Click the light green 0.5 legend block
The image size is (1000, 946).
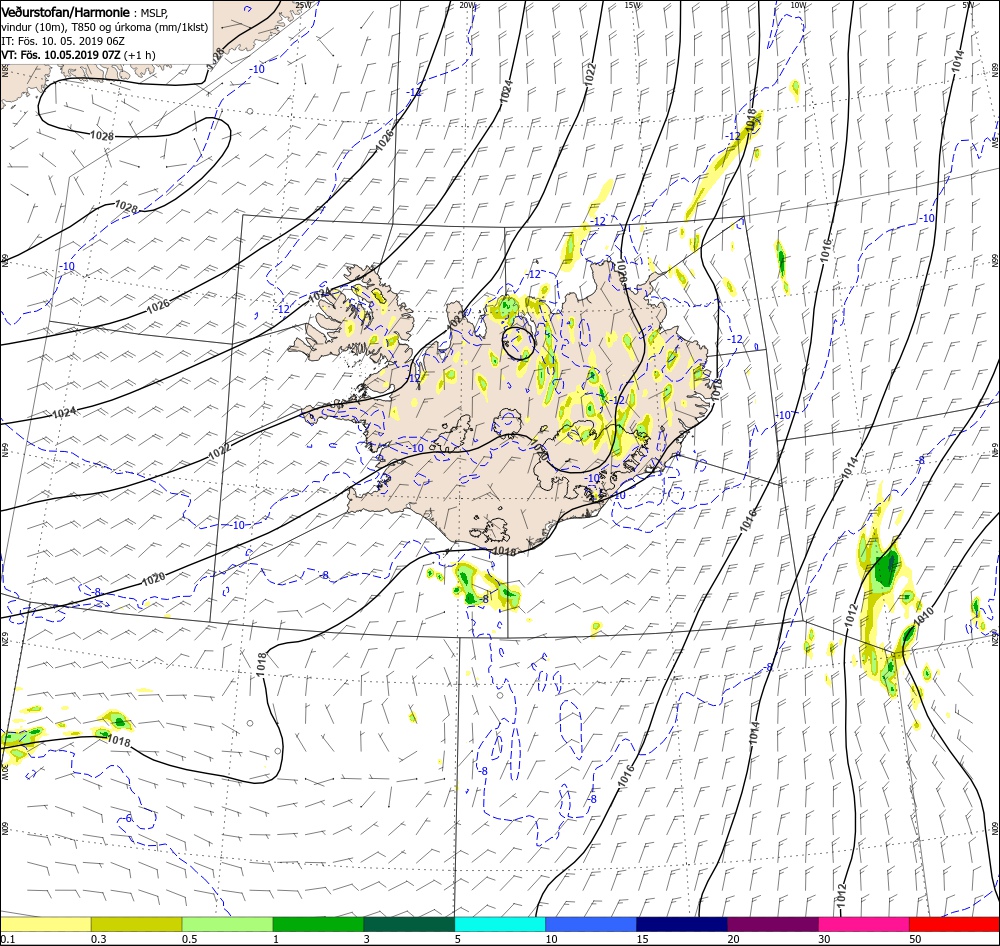point(227,924)
